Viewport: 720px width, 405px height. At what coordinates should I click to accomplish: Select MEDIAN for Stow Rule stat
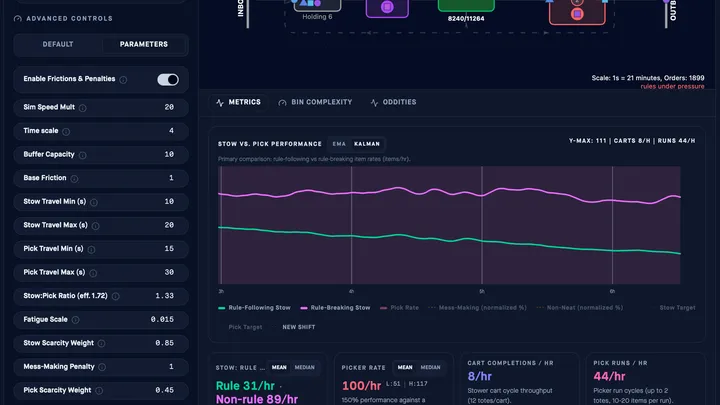pos(304,367)
